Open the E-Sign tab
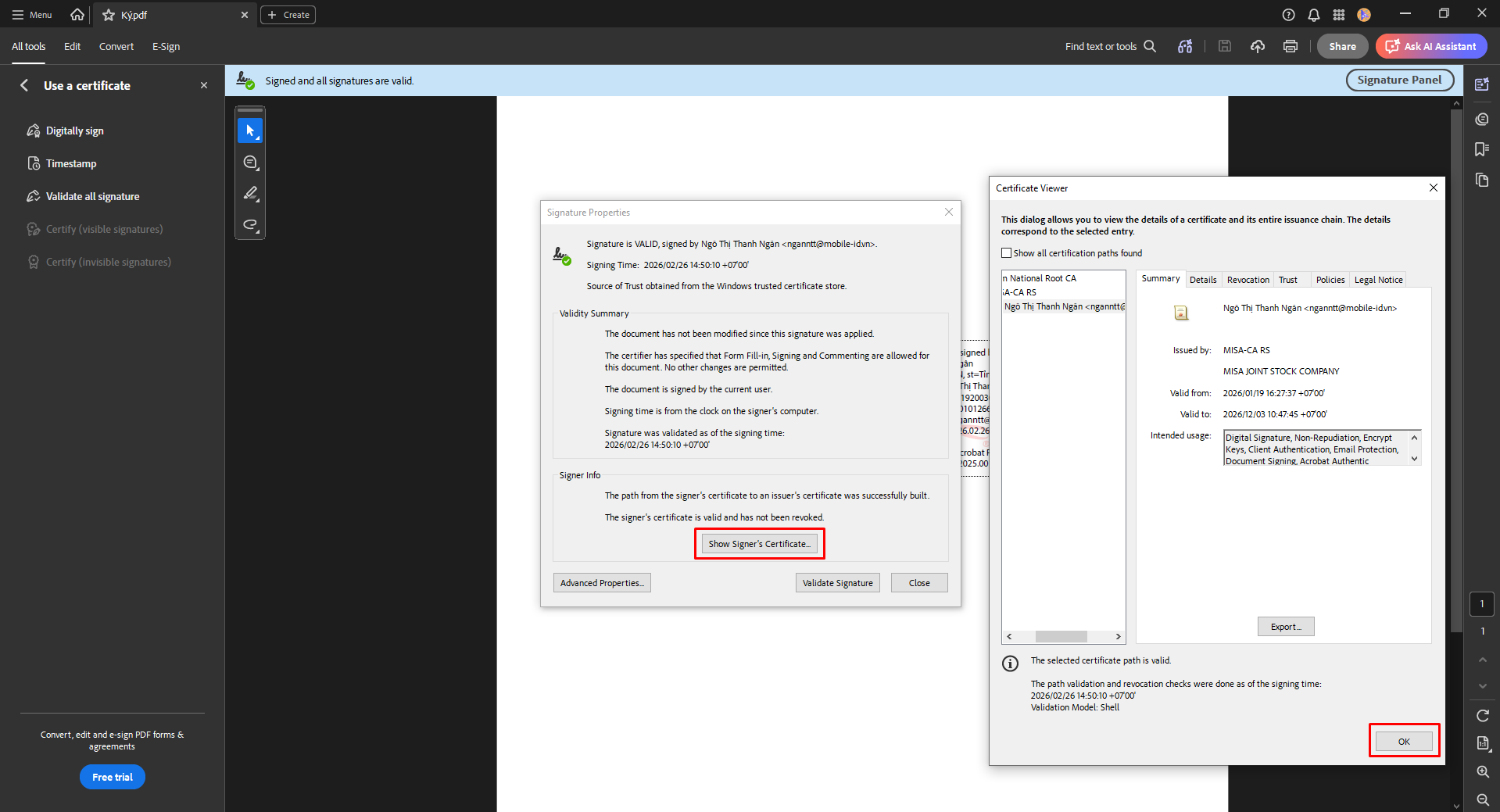 166,47
